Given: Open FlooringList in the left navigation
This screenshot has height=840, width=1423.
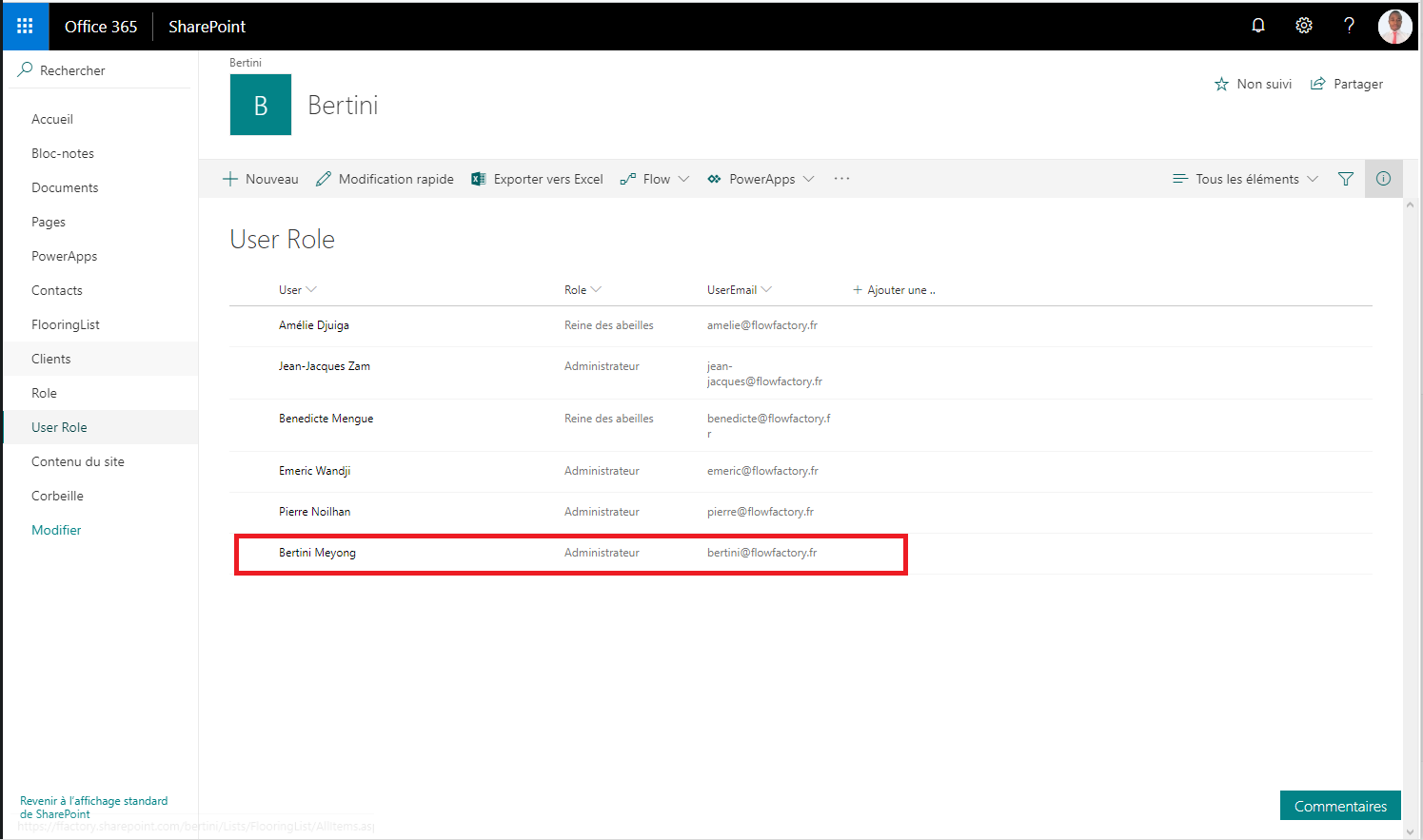Looking at the screenshot, I should pos(66,324).
